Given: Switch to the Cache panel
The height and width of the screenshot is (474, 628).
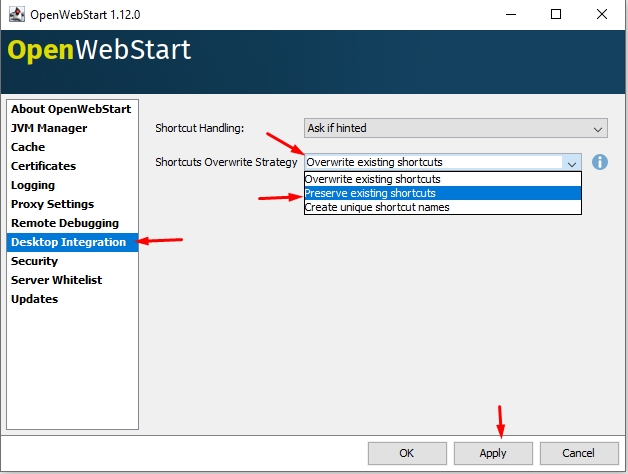Looking at the screenshot, I should click(x=28, y=147).
